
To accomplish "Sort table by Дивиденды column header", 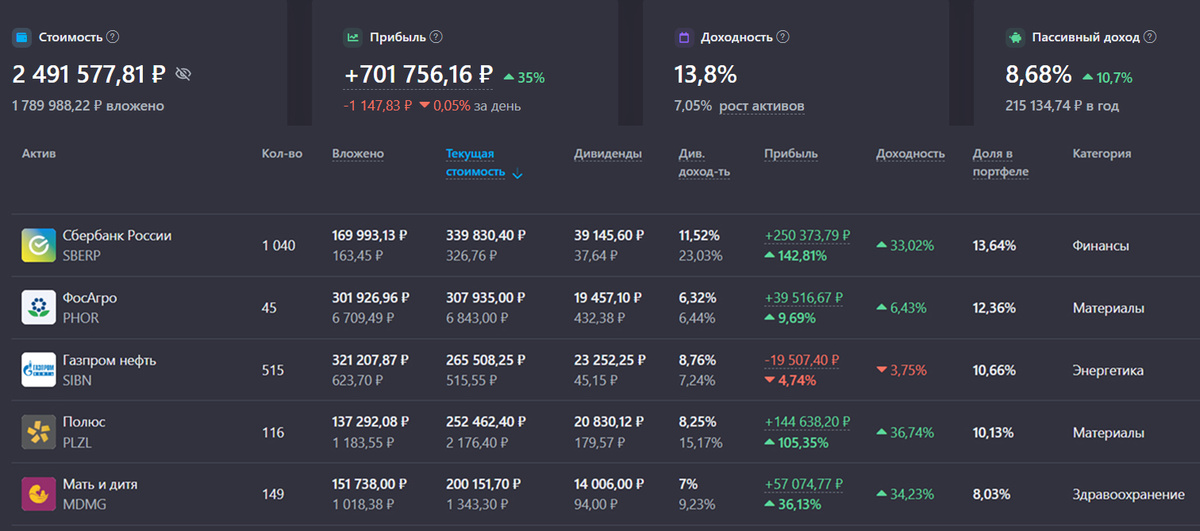I will 608,154.
